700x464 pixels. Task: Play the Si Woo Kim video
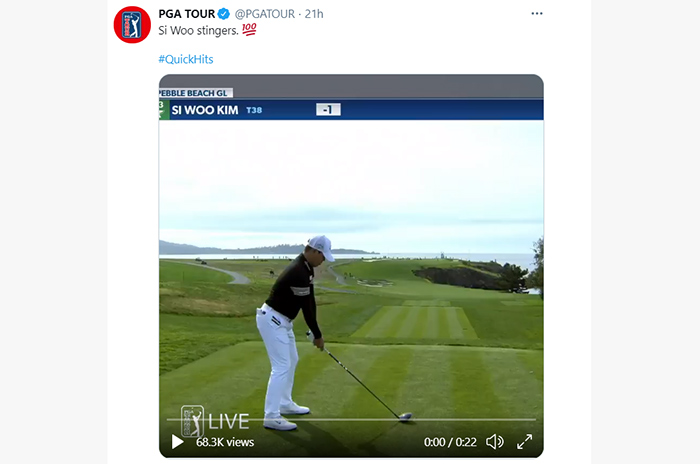177,442
